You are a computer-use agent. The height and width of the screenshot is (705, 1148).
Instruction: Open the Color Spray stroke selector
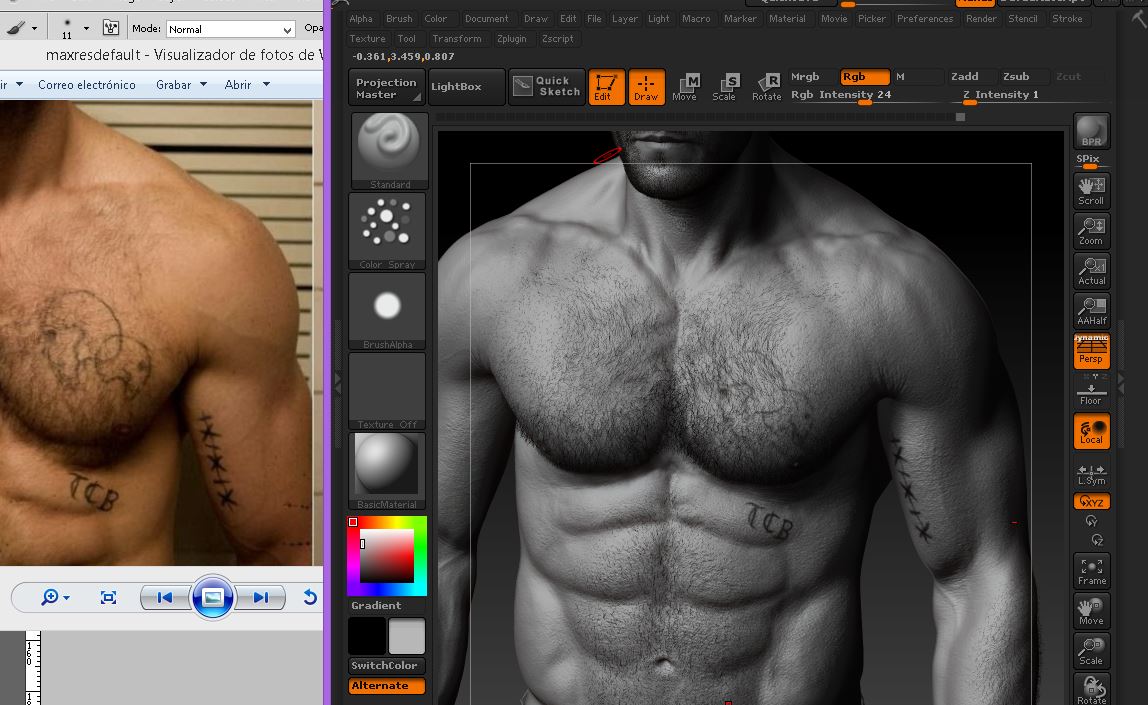click(x=387, y=231)
